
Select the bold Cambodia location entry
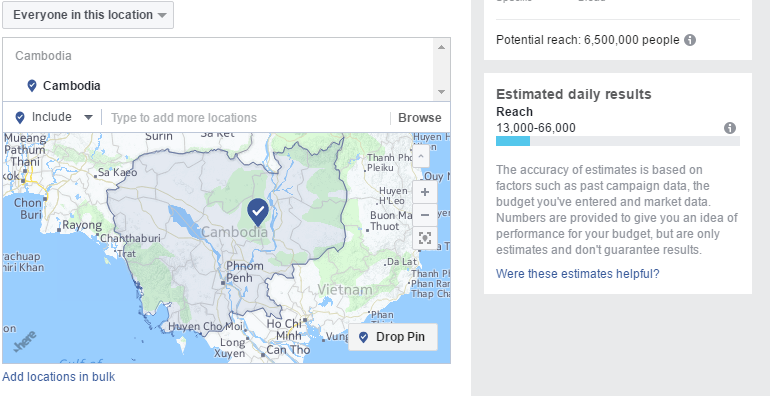tap(72, 86)
